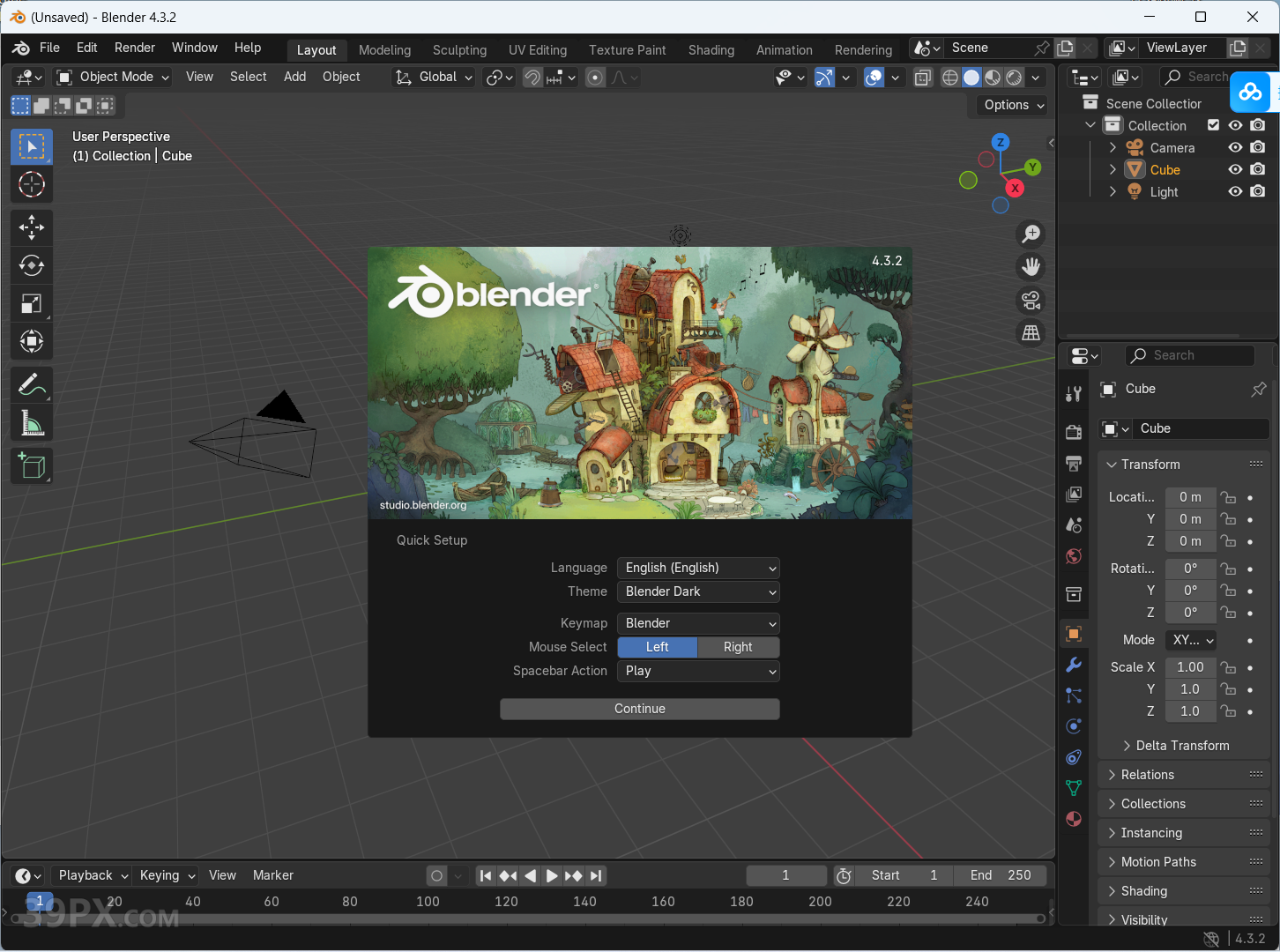
Task: Hide the Cube using its eye toggle
Action: (1234, 169)
